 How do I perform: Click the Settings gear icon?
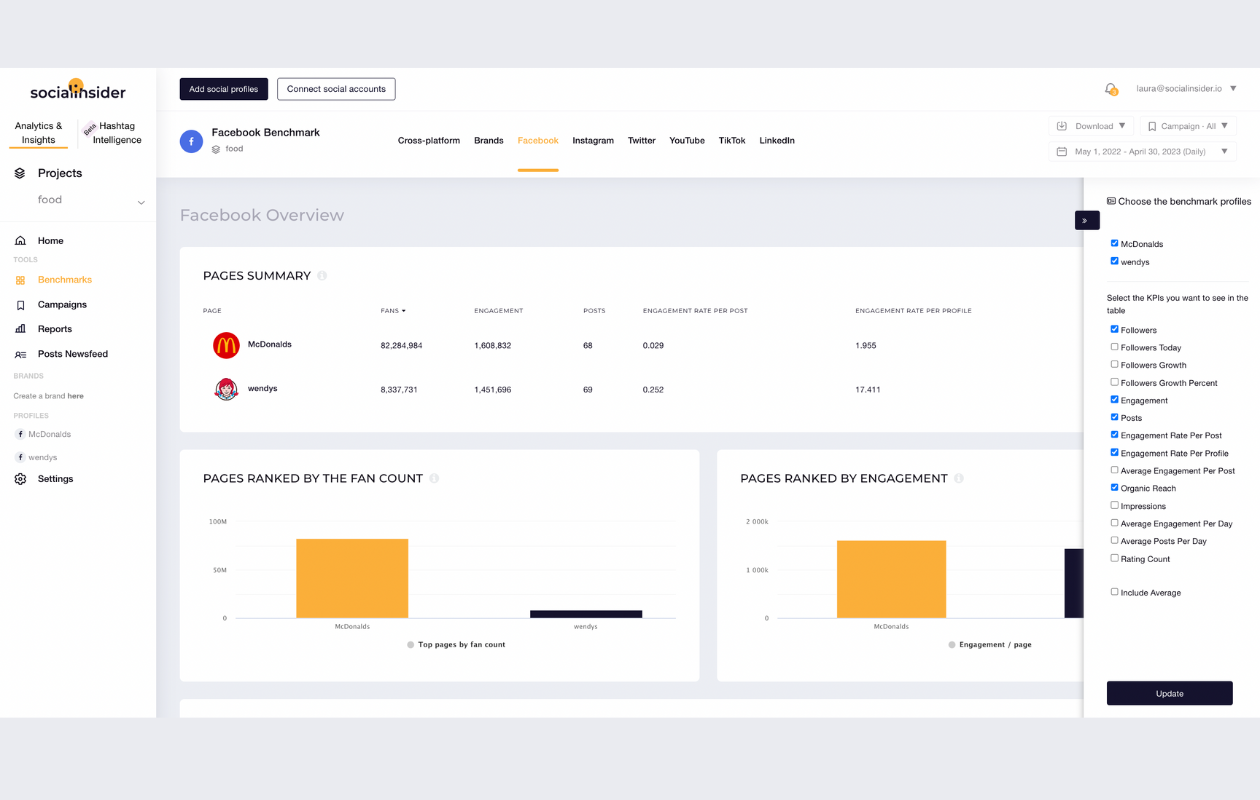coord(20,479)
